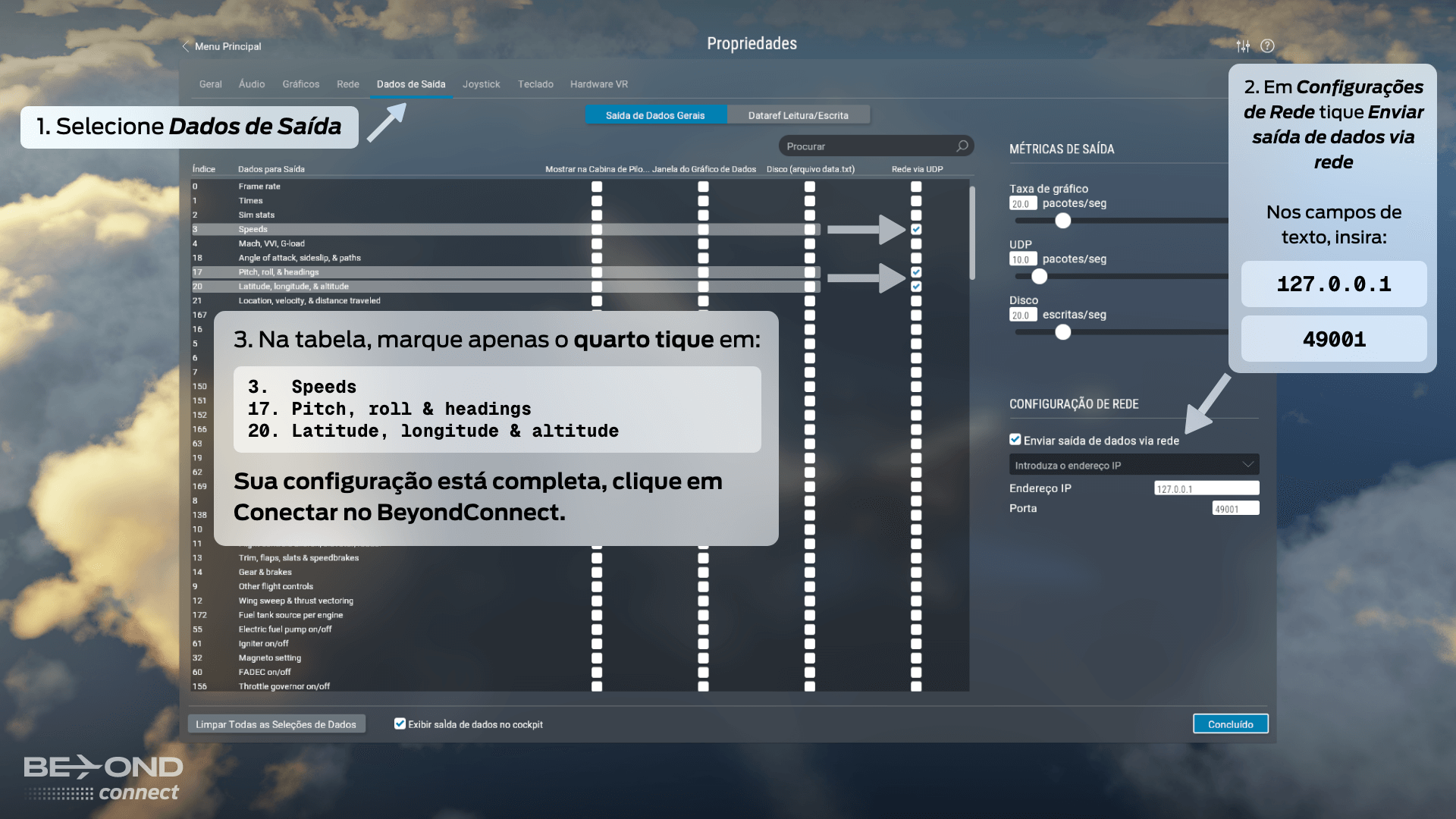Toggle Exibir saída de dados no cockpit
Screen dimensions: 1456x819
[400, 723]
